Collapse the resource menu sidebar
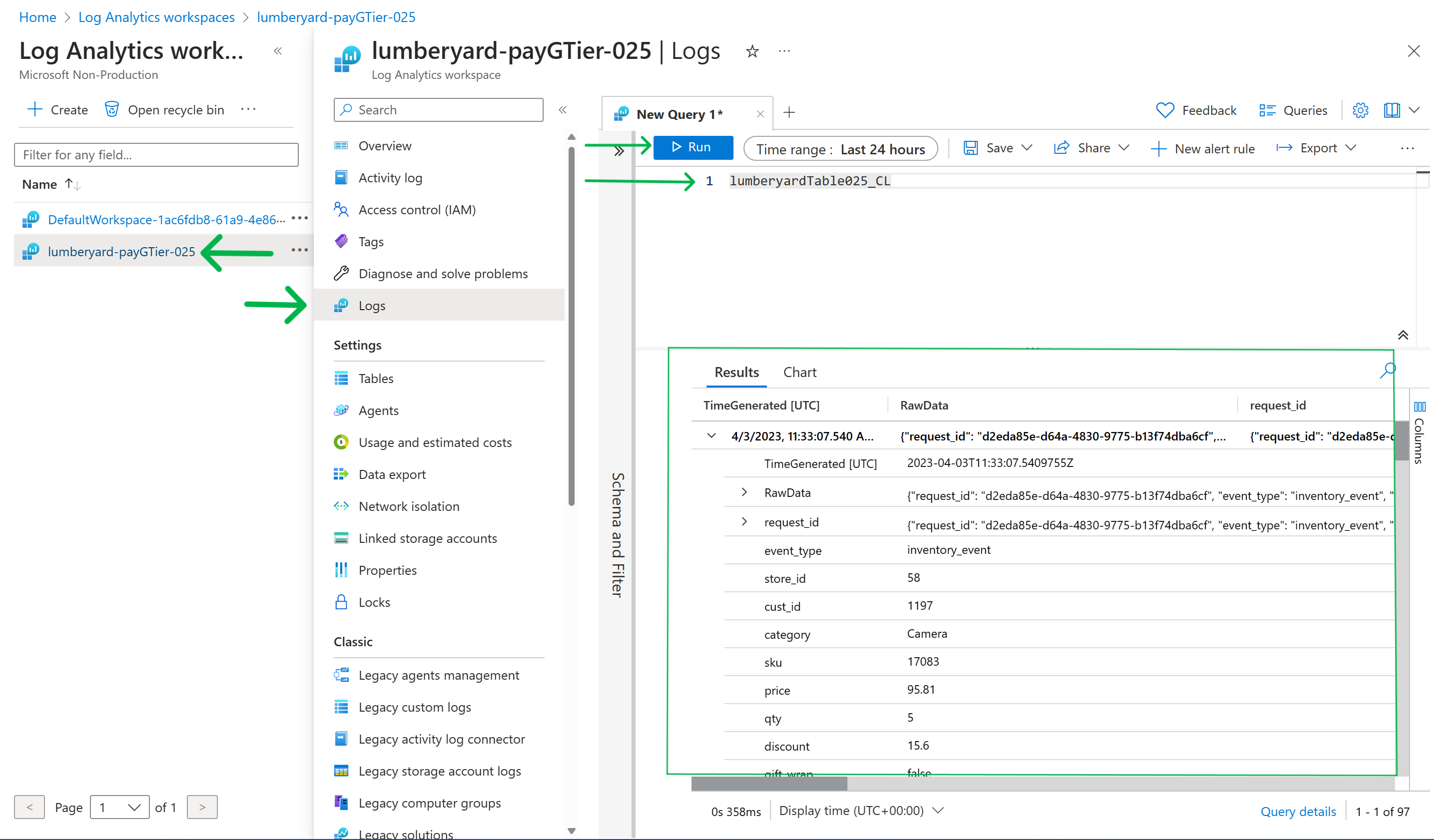The image size is (1434, 840). [x=562, y=110]
